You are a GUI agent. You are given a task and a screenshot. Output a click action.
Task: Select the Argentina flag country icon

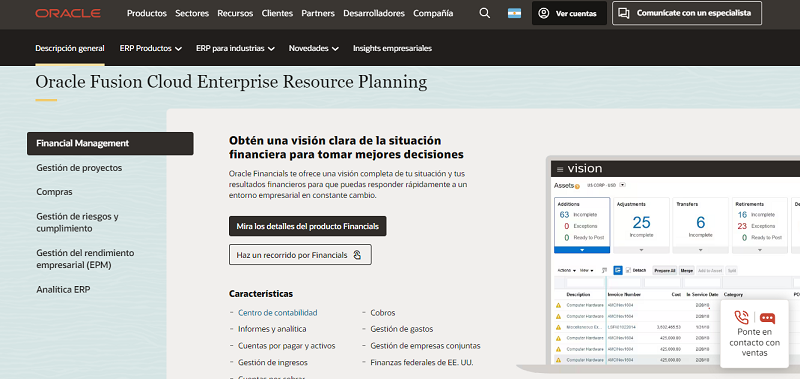click(x=514, y=13)
